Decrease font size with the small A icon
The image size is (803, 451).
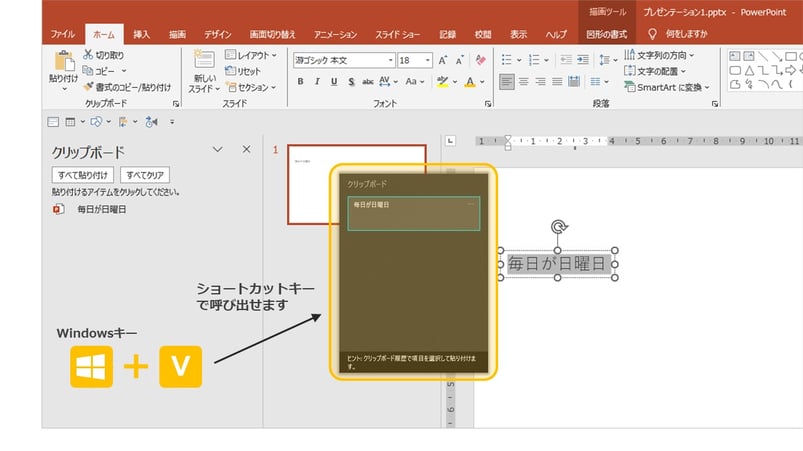[459, 60]
